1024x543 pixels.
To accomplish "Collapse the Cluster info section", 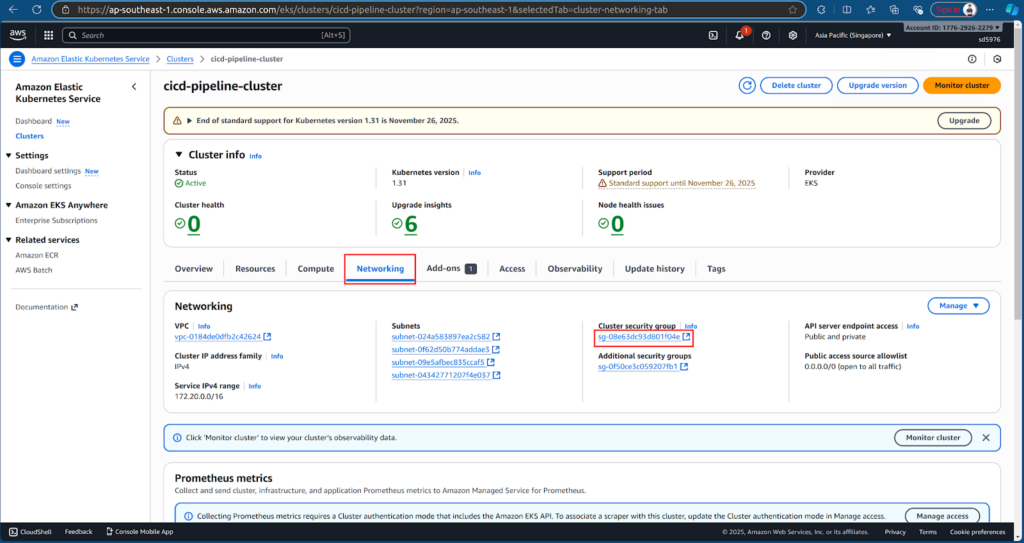I will pos(179,155).
